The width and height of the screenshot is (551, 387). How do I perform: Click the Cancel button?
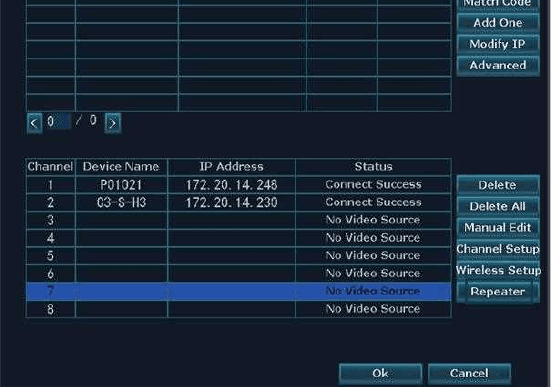(469, 373)
